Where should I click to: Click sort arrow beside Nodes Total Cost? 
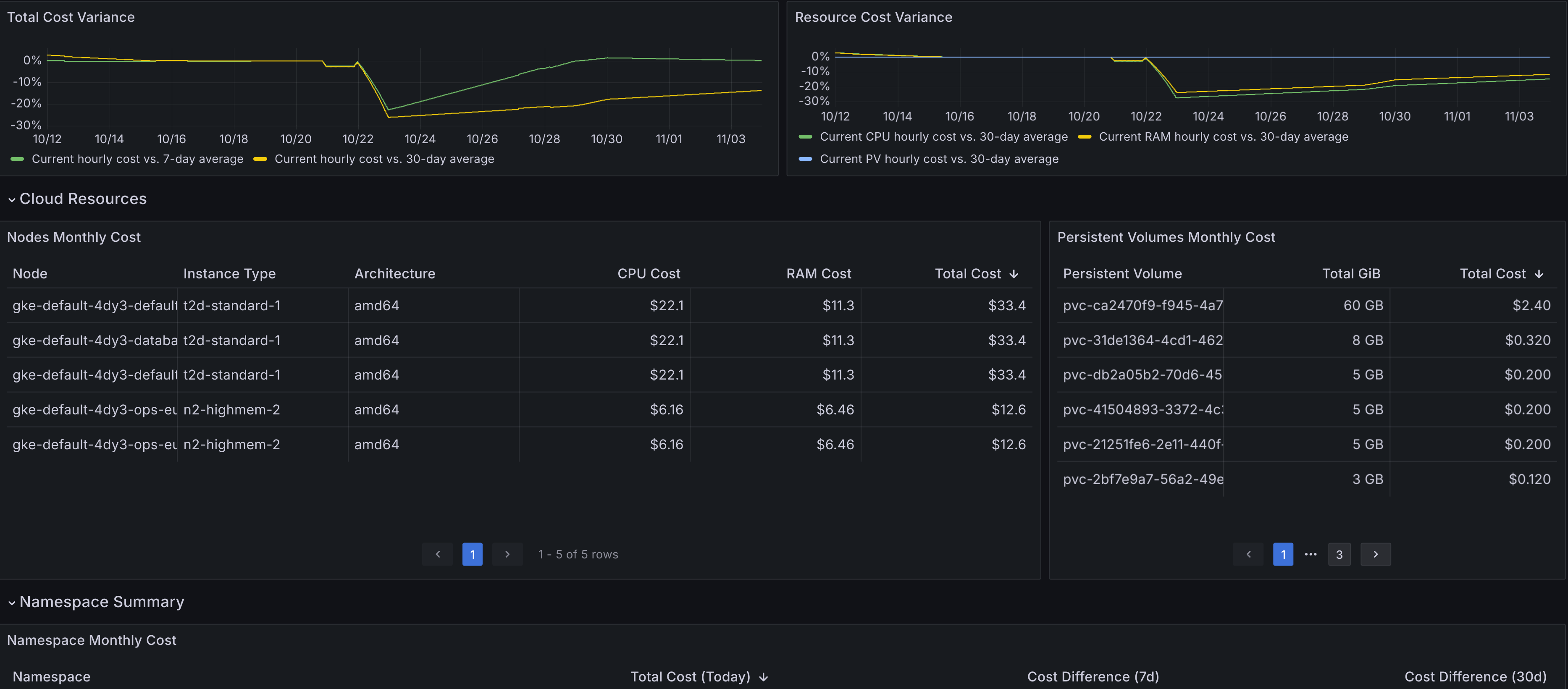pos(1014,274)
